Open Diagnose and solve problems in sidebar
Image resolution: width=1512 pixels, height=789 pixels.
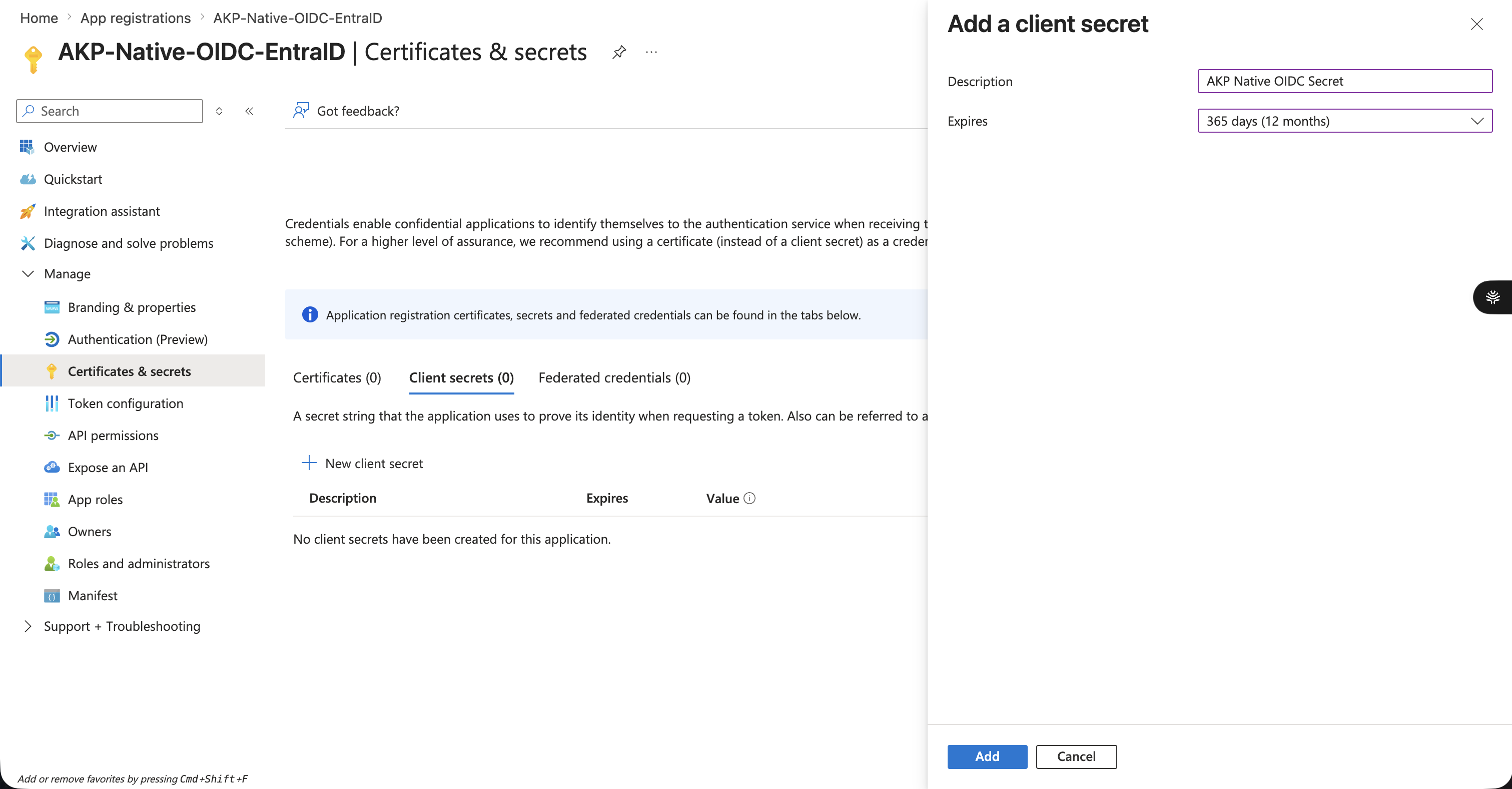pos(129,243)
